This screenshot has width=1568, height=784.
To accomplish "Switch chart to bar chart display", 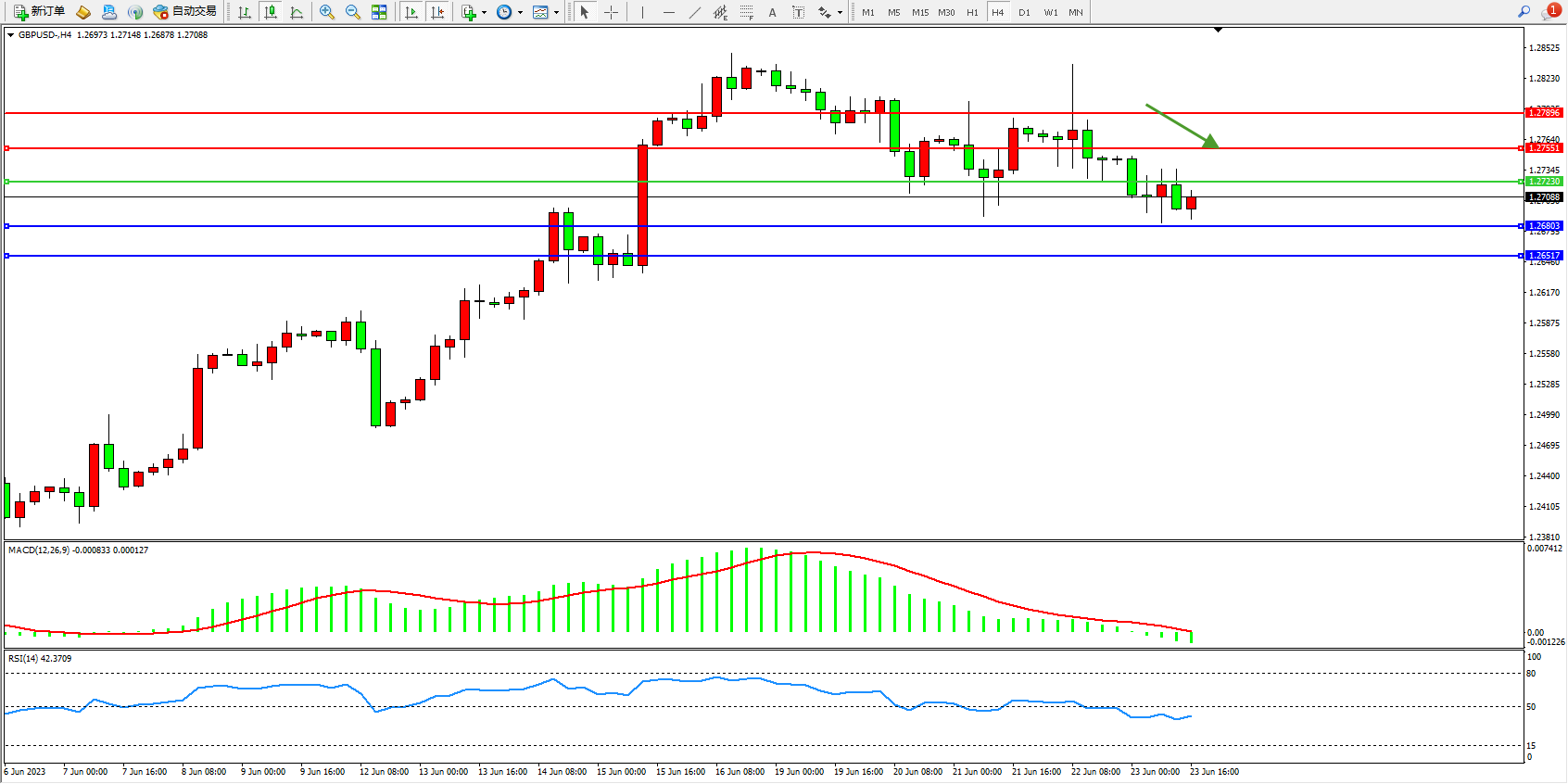I will (x=245, y=12).
